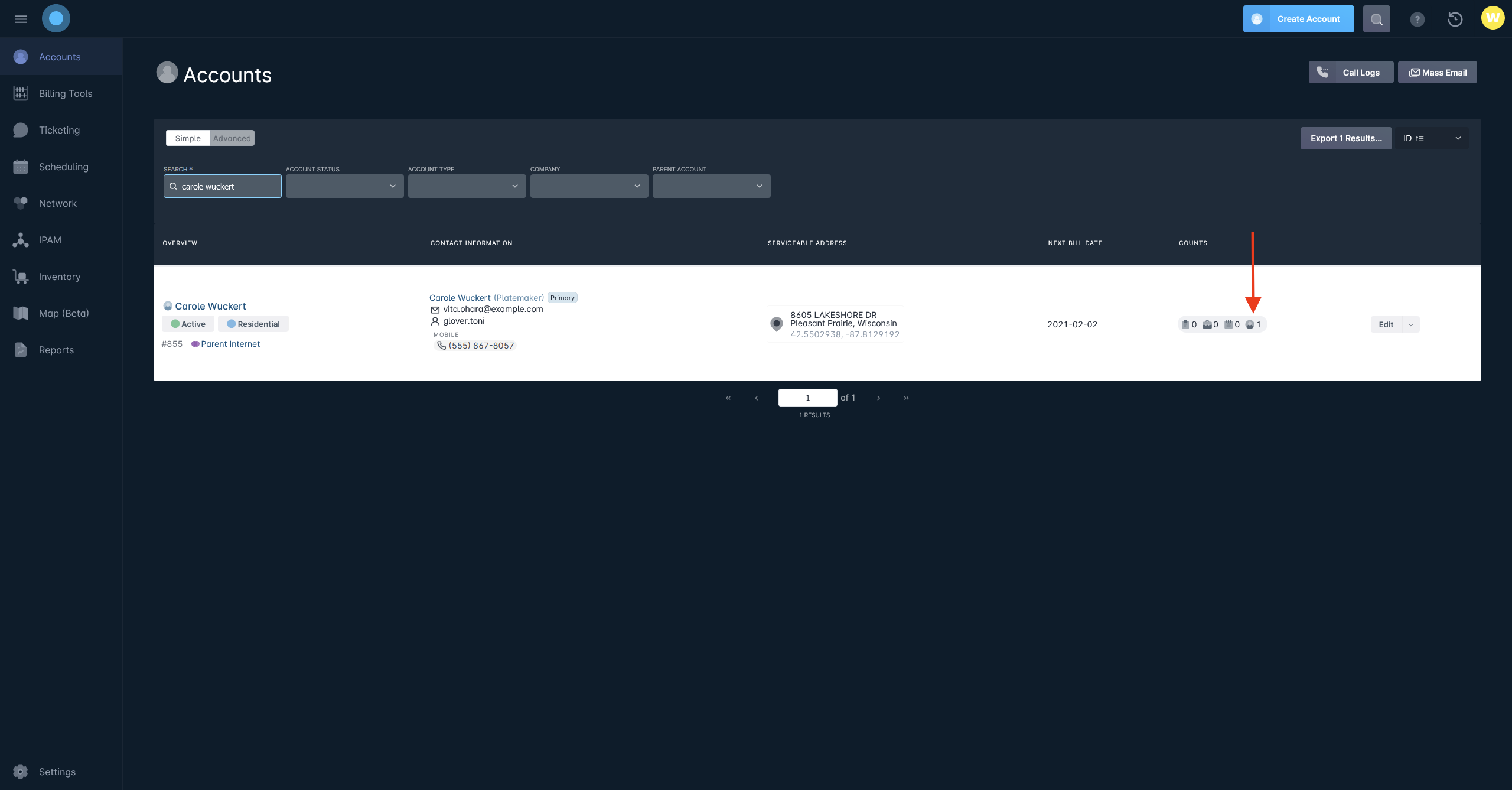Switch to the Simple search tab
This screenshot has height=790, width=1512.
coord(188,138)
